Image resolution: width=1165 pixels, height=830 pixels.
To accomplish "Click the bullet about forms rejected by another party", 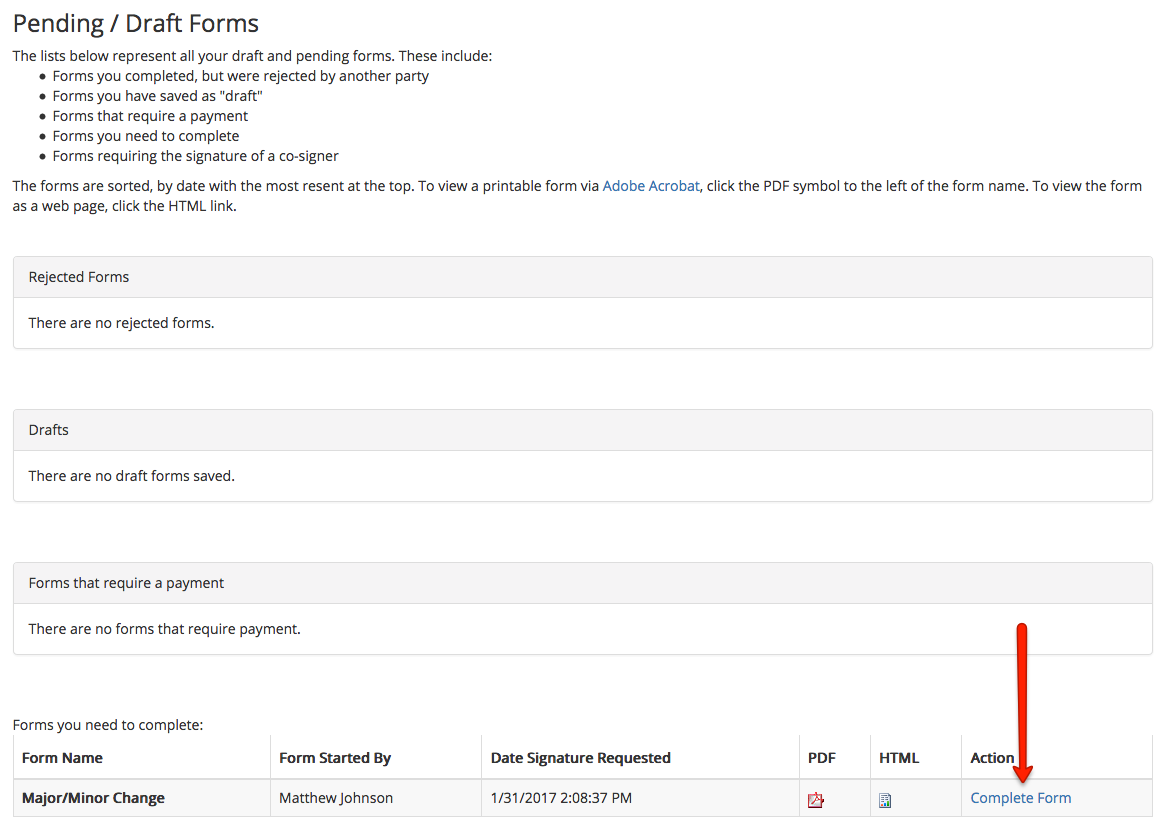I will pos(241,76).
